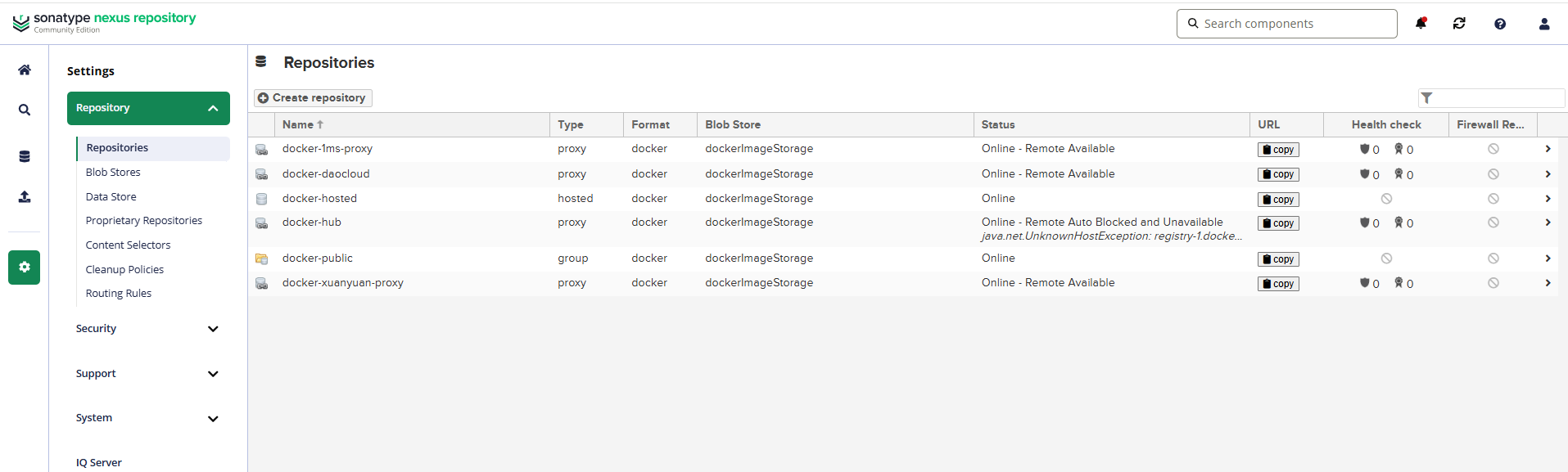
Task: Sort by the Name column header
Action: pyautogui.click(x=412, y=125)
